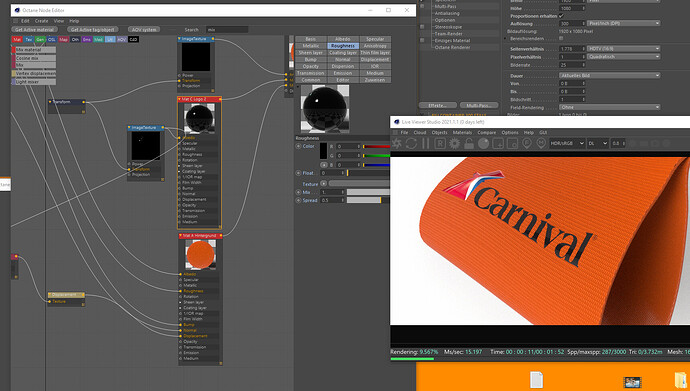Click the Live Viewer hamburger menu icon
The width and height of the screenshot is (690, 391).
click(395, 132)
